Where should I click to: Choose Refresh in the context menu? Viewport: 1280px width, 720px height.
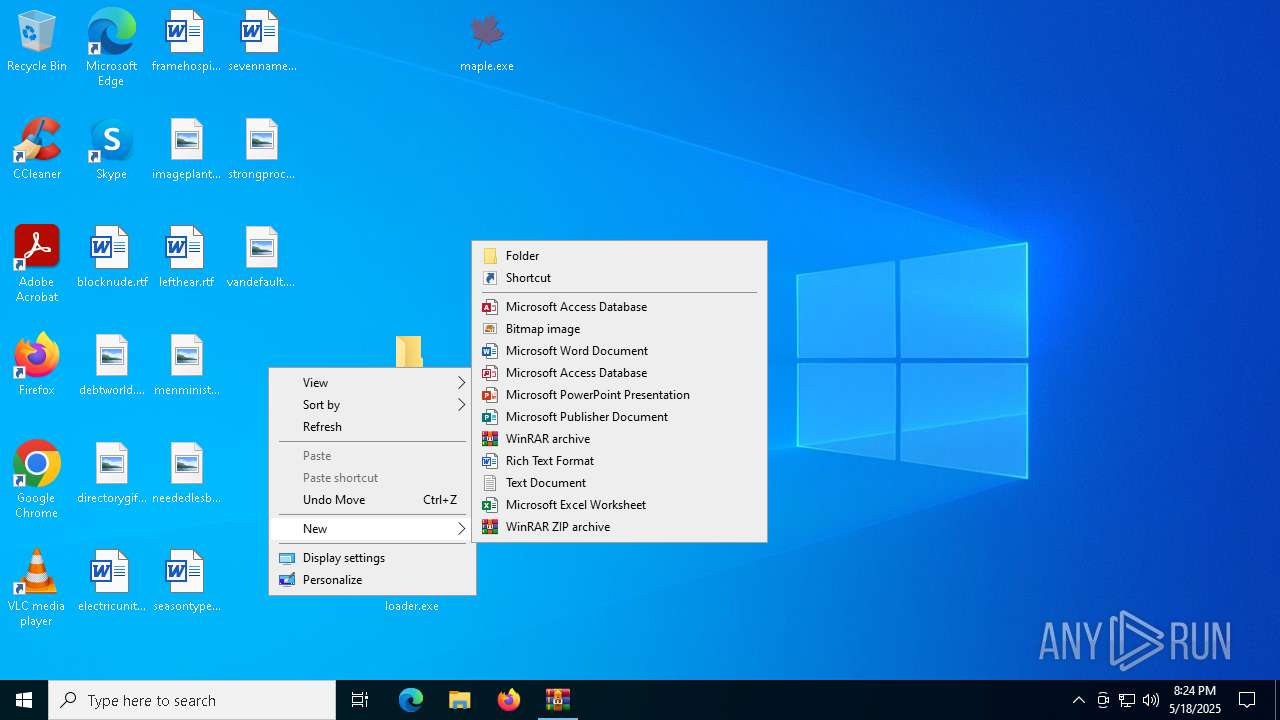pyautogui.click(x=372, y=427)
